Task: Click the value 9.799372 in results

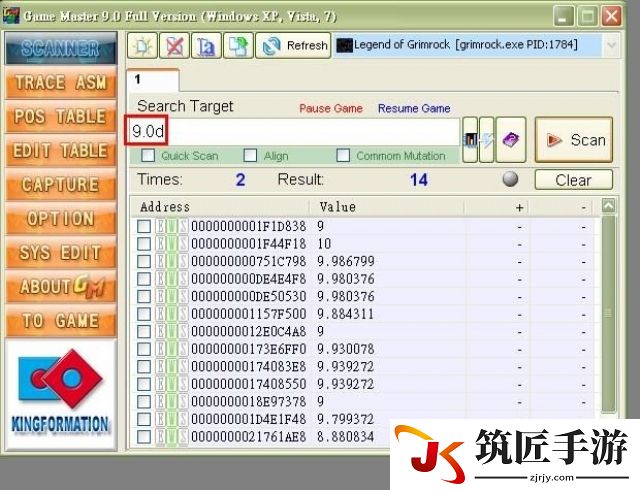Action: tap(346, 419)
